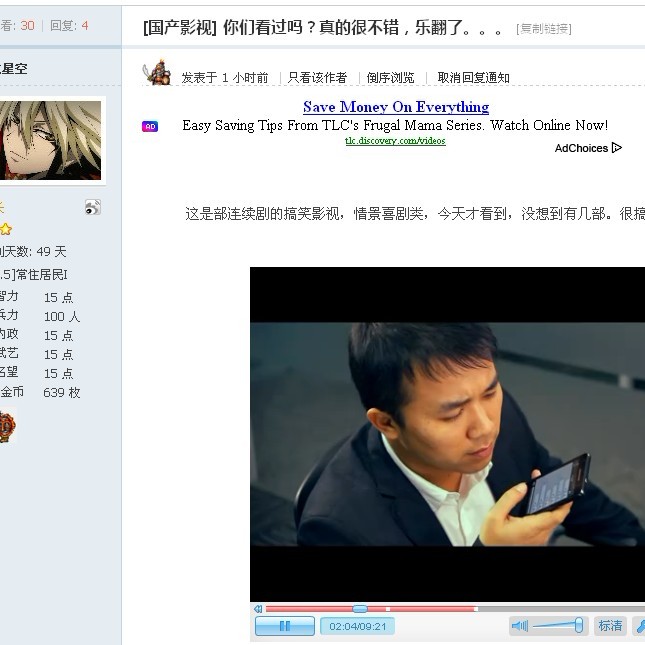Image resolution: width=645 pixels, height=645 pixels.
Task: Open the wrench settings icon in player
Action: [x=640, y=626]
